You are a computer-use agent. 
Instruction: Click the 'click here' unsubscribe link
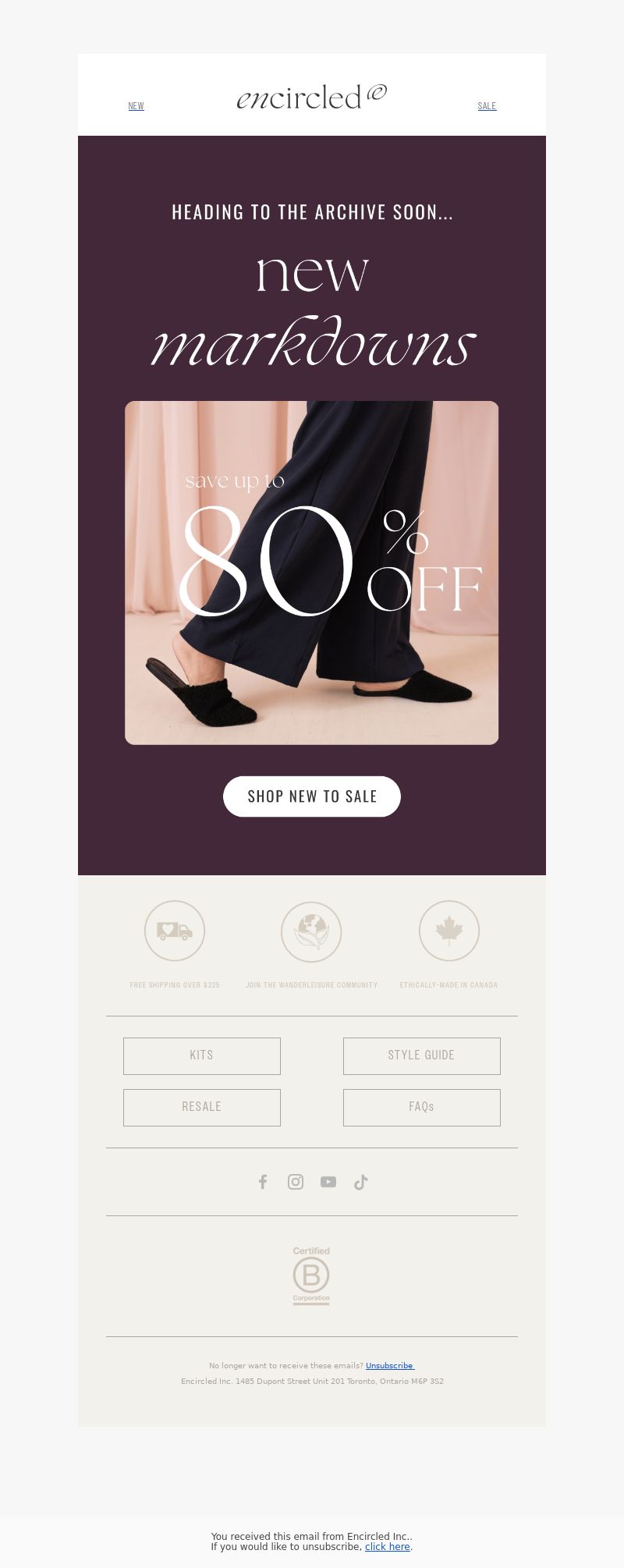tap(388, 1546)
